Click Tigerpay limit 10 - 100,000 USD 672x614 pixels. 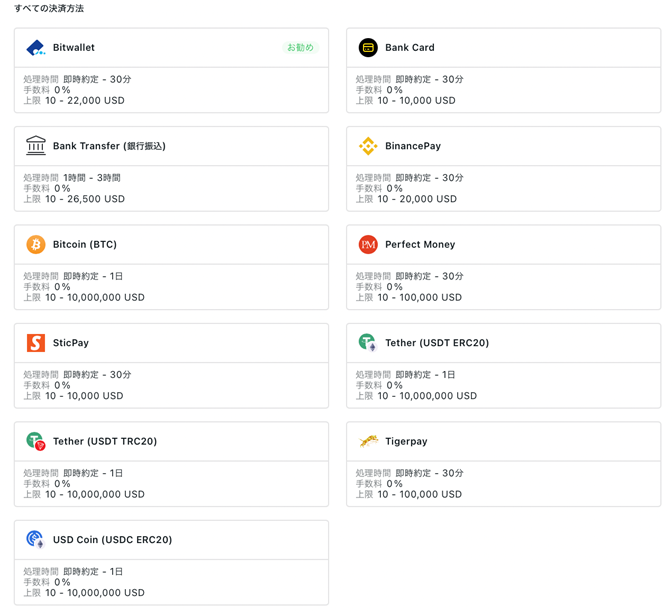click(x=420, y=494)
